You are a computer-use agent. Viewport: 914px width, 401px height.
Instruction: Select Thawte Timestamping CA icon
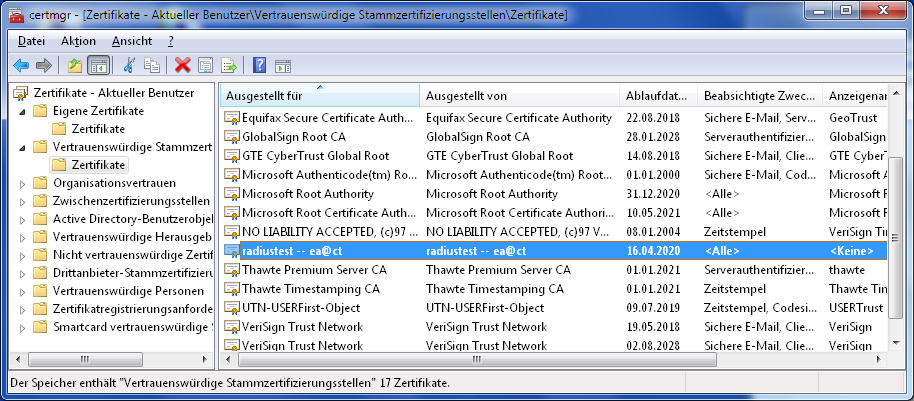pos(232,289)
